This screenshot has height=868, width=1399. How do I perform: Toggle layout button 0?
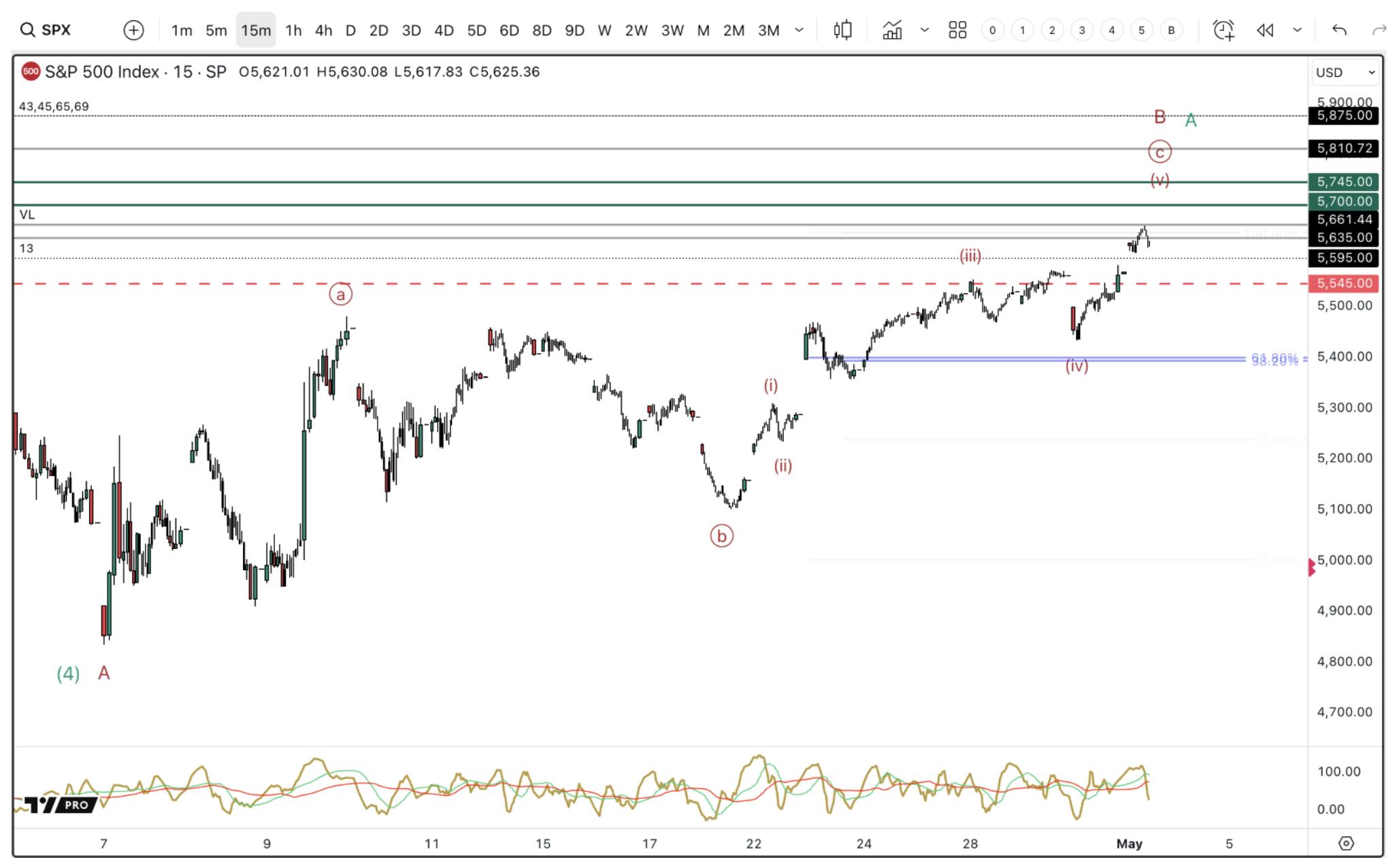992,30
